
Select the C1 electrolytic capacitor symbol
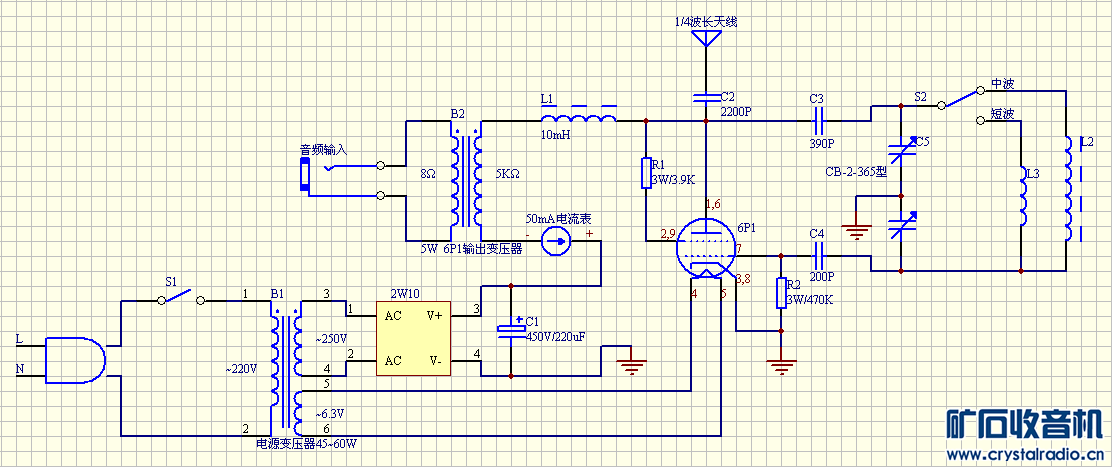click(511, 328)
